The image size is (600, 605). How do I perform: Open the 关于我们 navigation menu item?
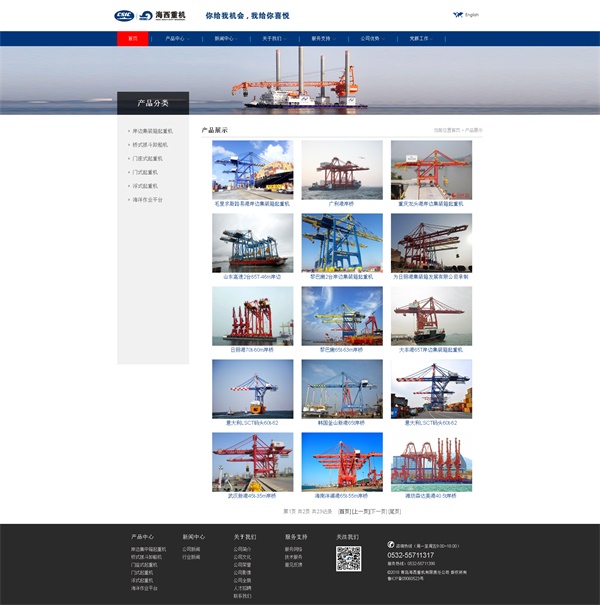click(272, 39)
